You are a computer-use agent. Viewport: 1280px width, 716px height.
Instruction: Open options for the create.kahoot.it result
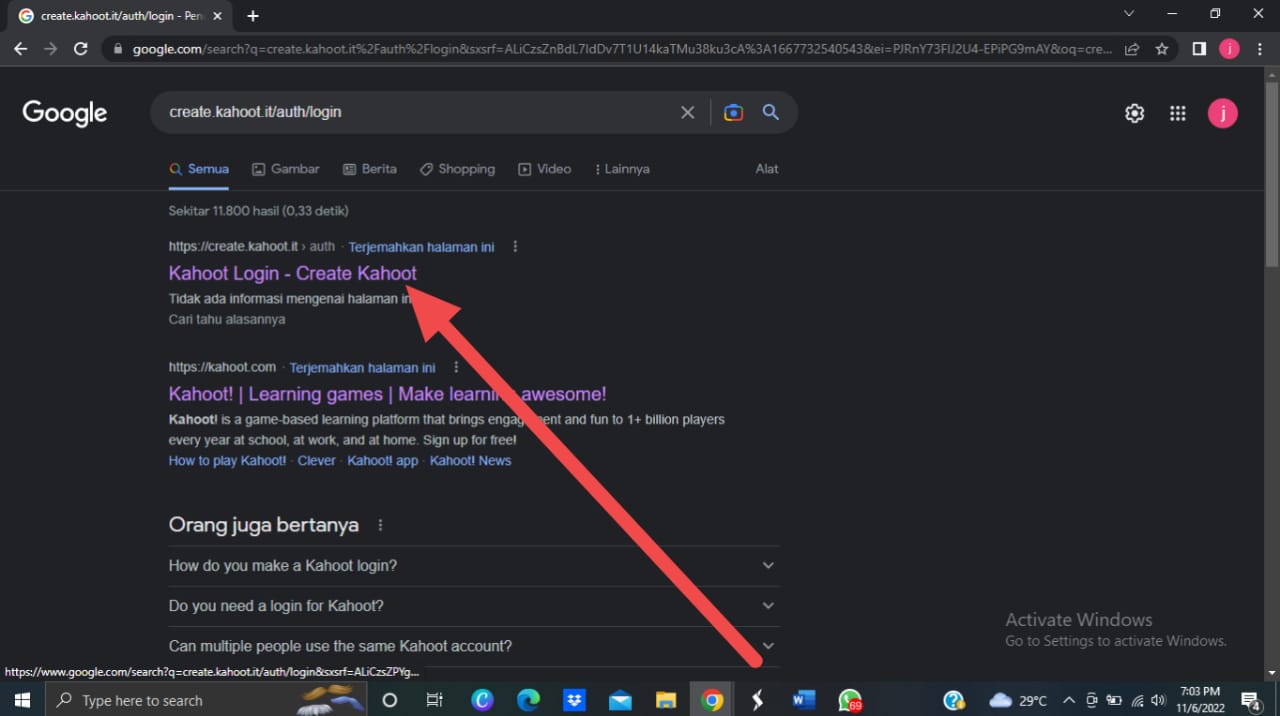pyautogui.click(x=515, y=247)
